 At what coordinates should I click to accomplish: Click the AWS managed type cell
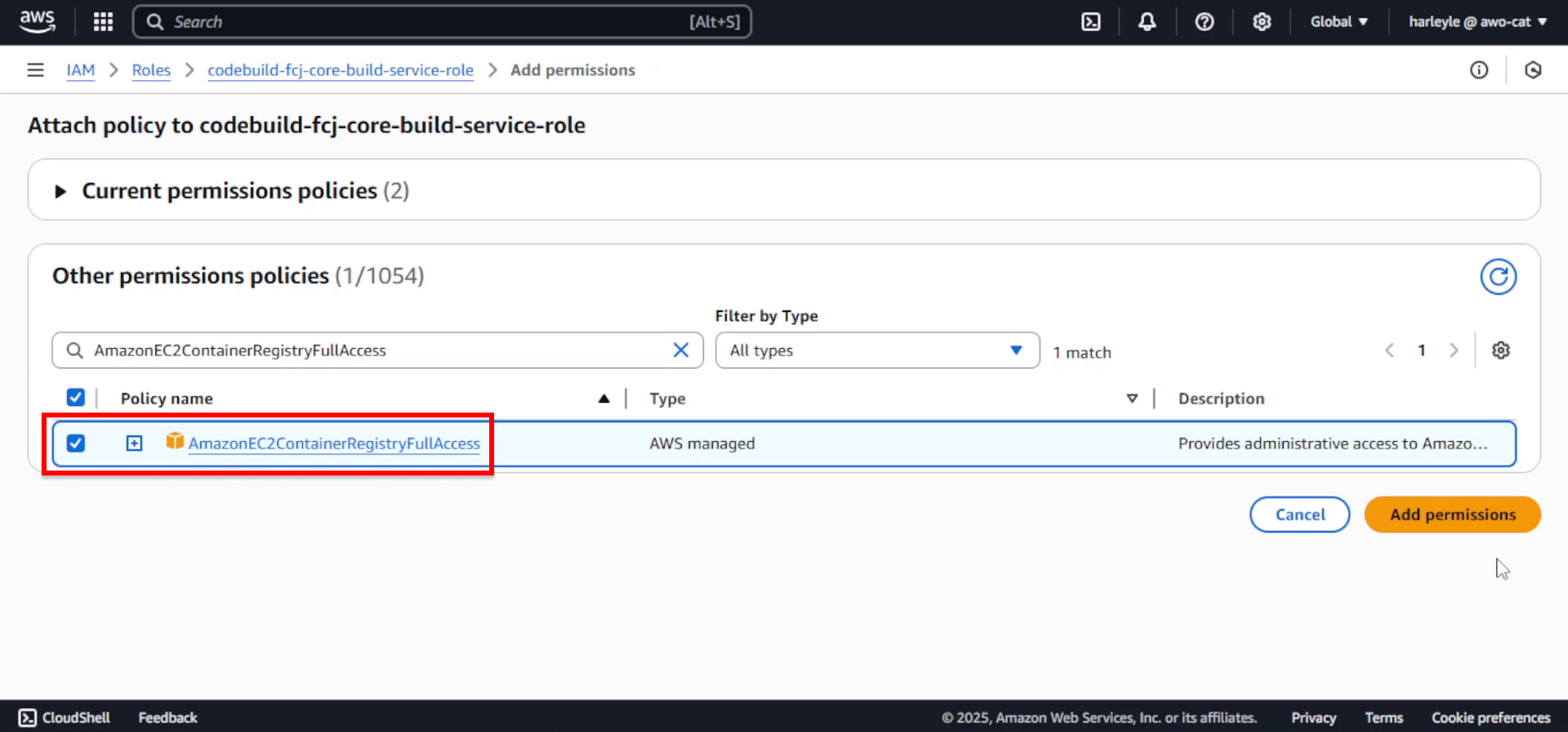[702, 444]
